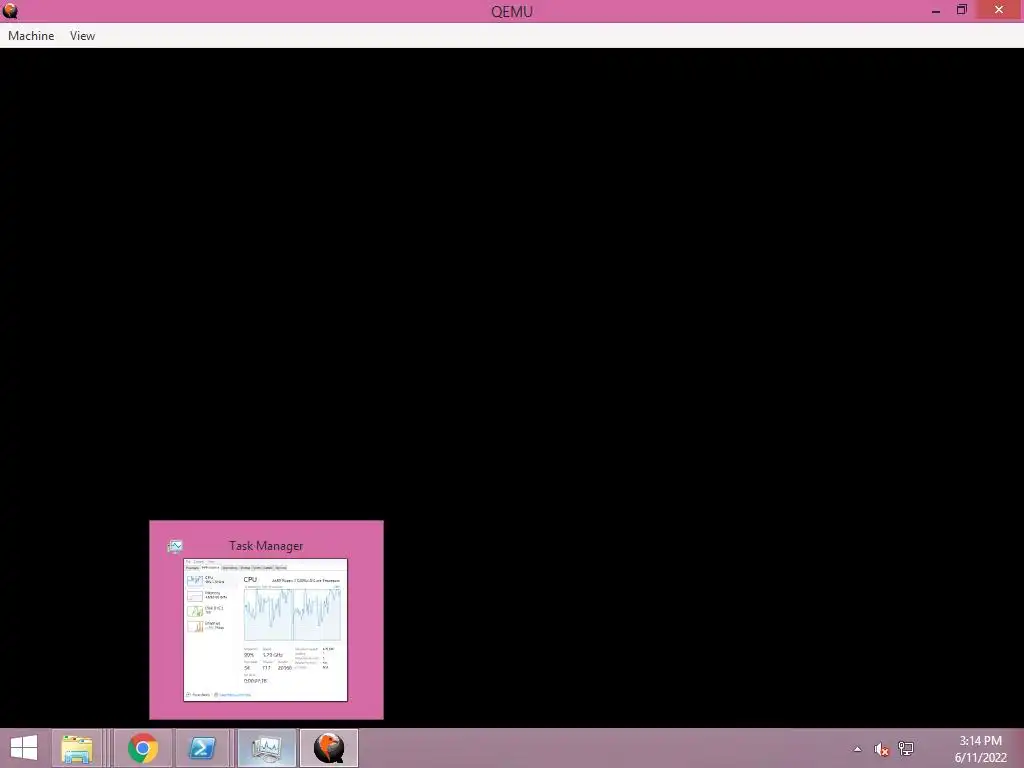Open the View menu in QEMU
Image resolution: width=1024 pixels, height=768 pixels.
pyautogui.click(x=82, y=36)
